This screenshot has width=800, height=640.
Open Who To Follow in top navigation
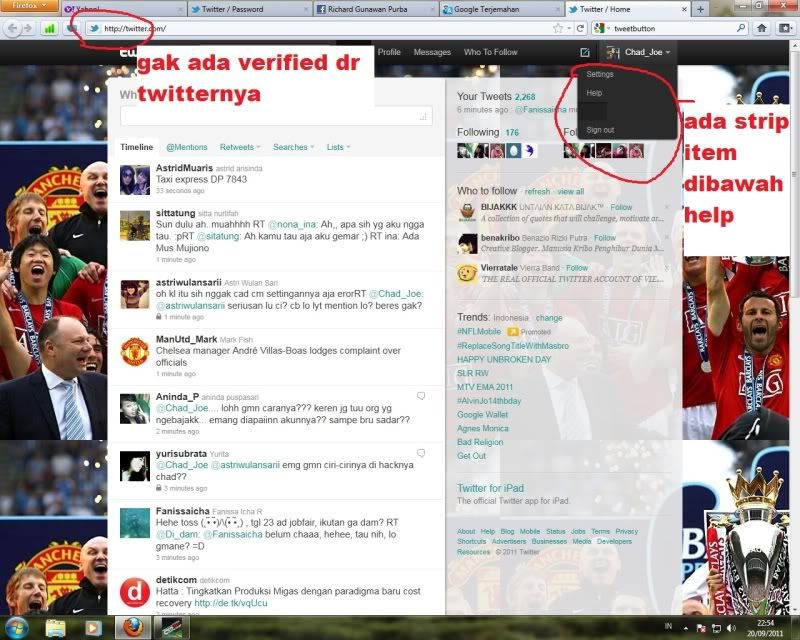point(490,52)
